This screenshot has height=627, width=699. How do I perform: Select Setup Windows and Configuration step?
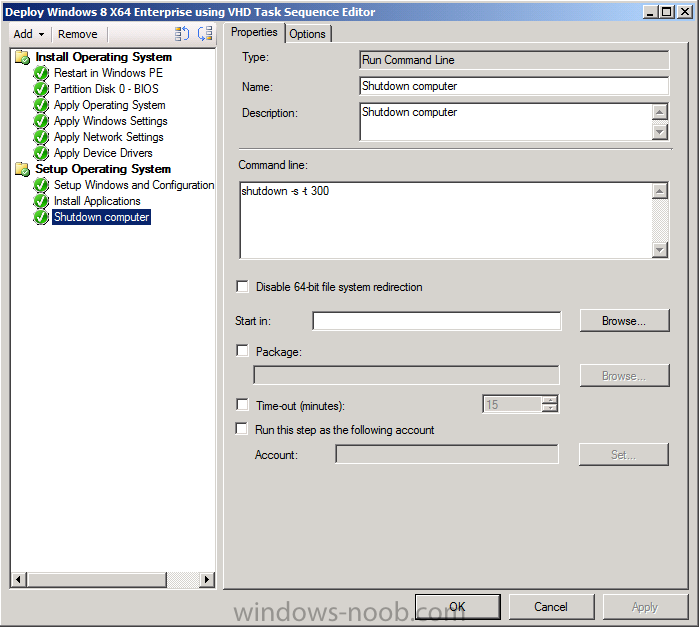pyautogui.click(x=134, y=185)
